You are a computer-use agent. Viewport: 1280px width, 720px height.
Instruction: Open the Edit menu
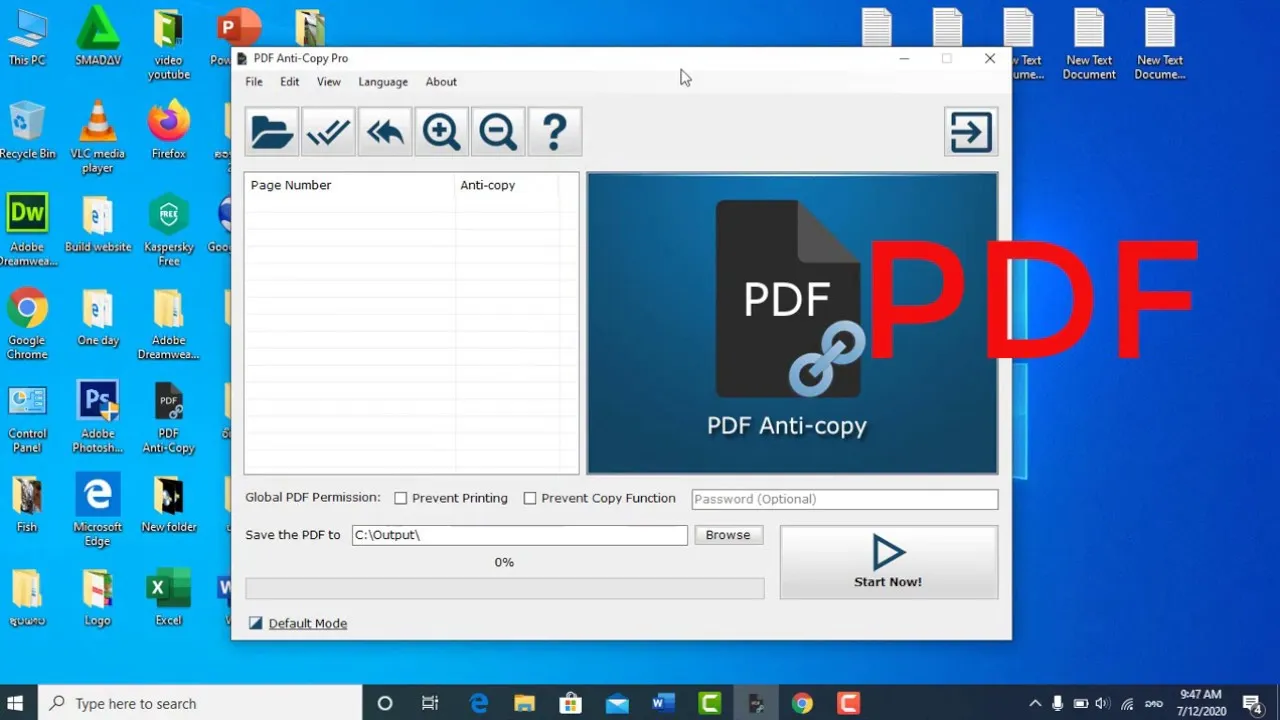coord(289,82)
